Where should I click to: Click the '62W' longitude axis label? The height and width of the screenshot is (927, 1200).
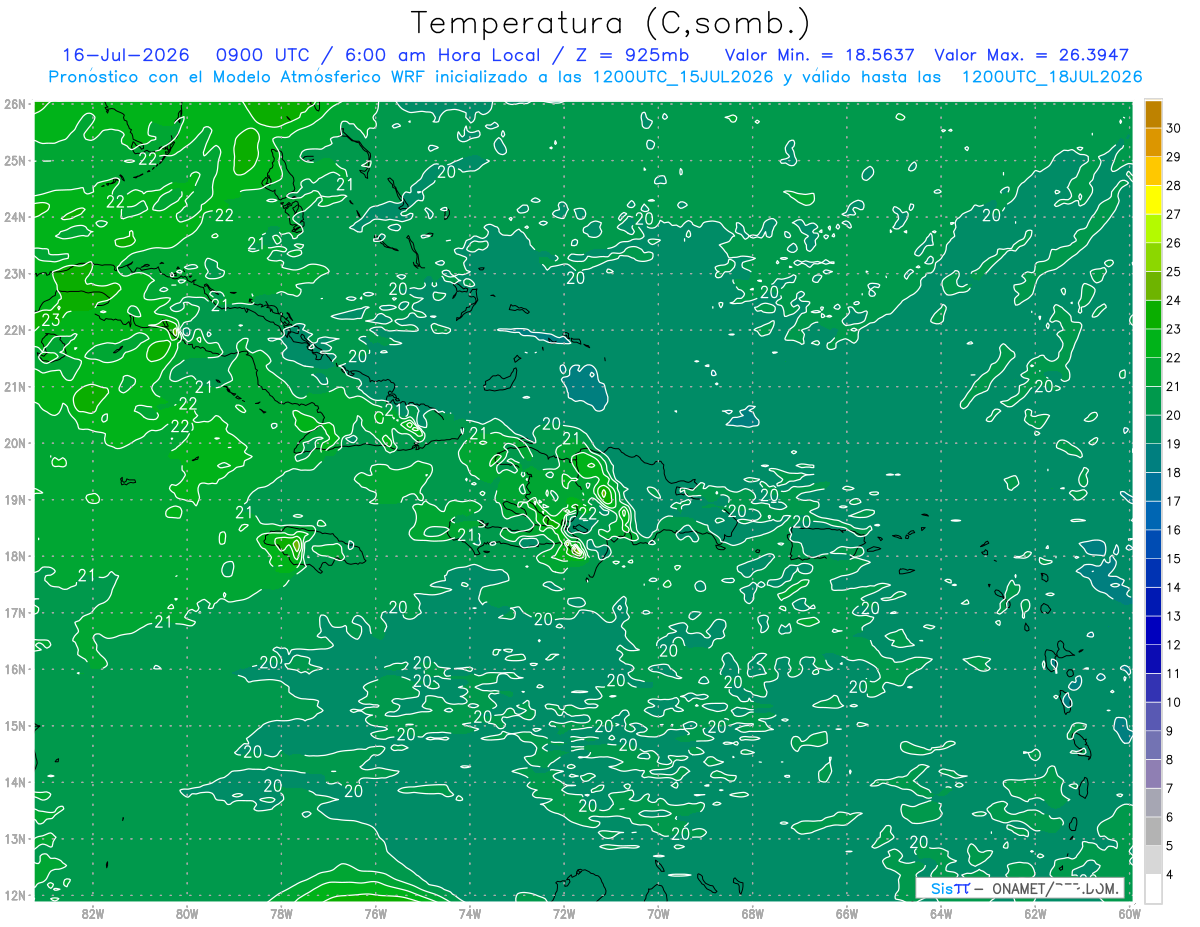pos(1035,913)
